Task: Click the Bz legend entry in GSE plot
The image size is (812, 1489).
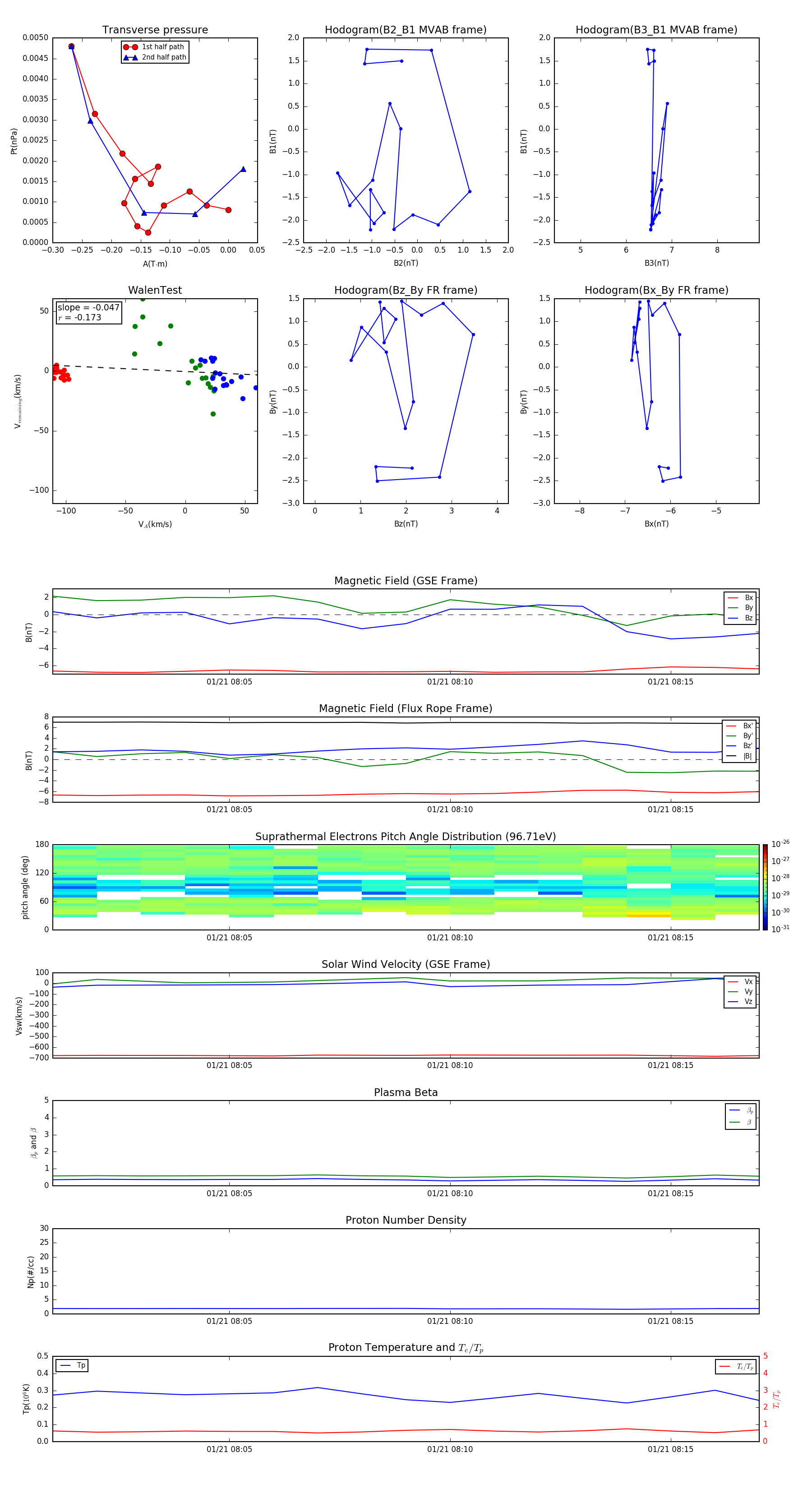Action: tap(740, 619)
